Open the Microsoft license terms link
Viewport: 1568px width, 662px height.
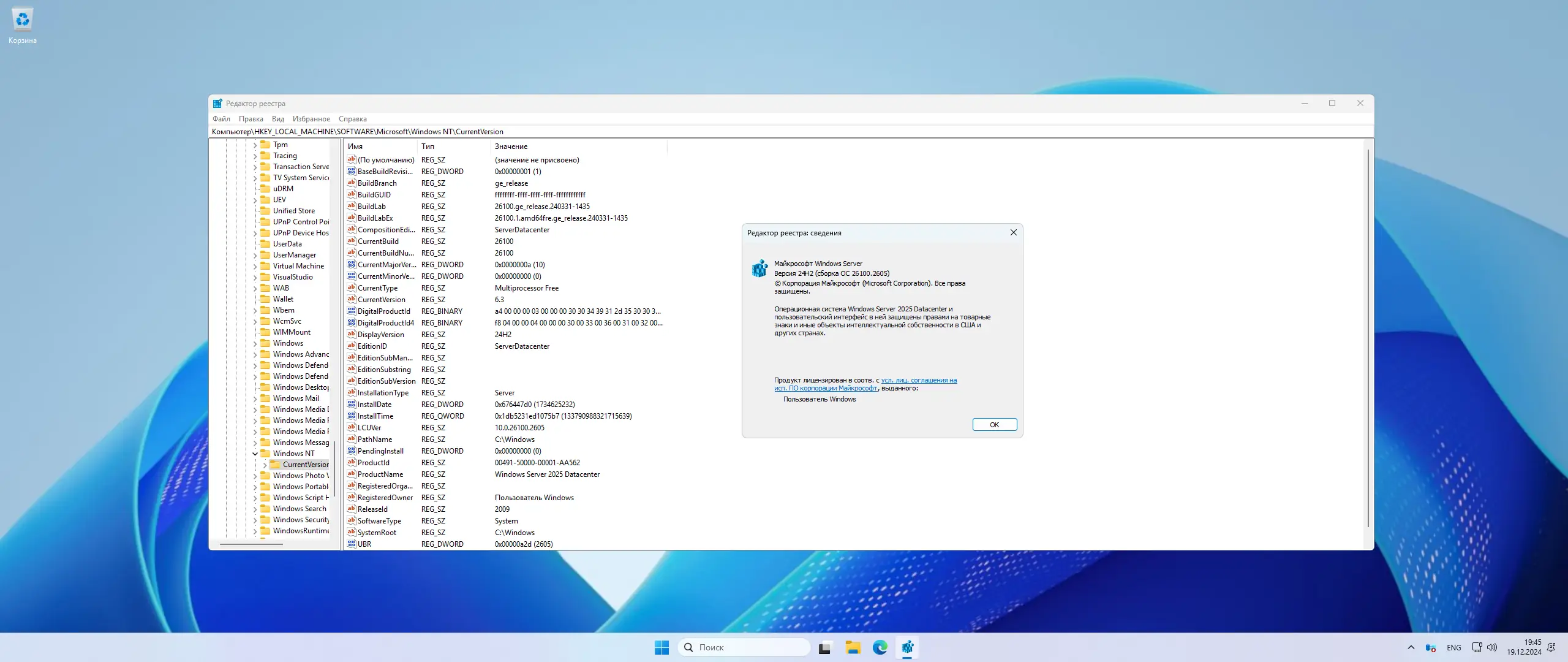[x=919, y=380]
